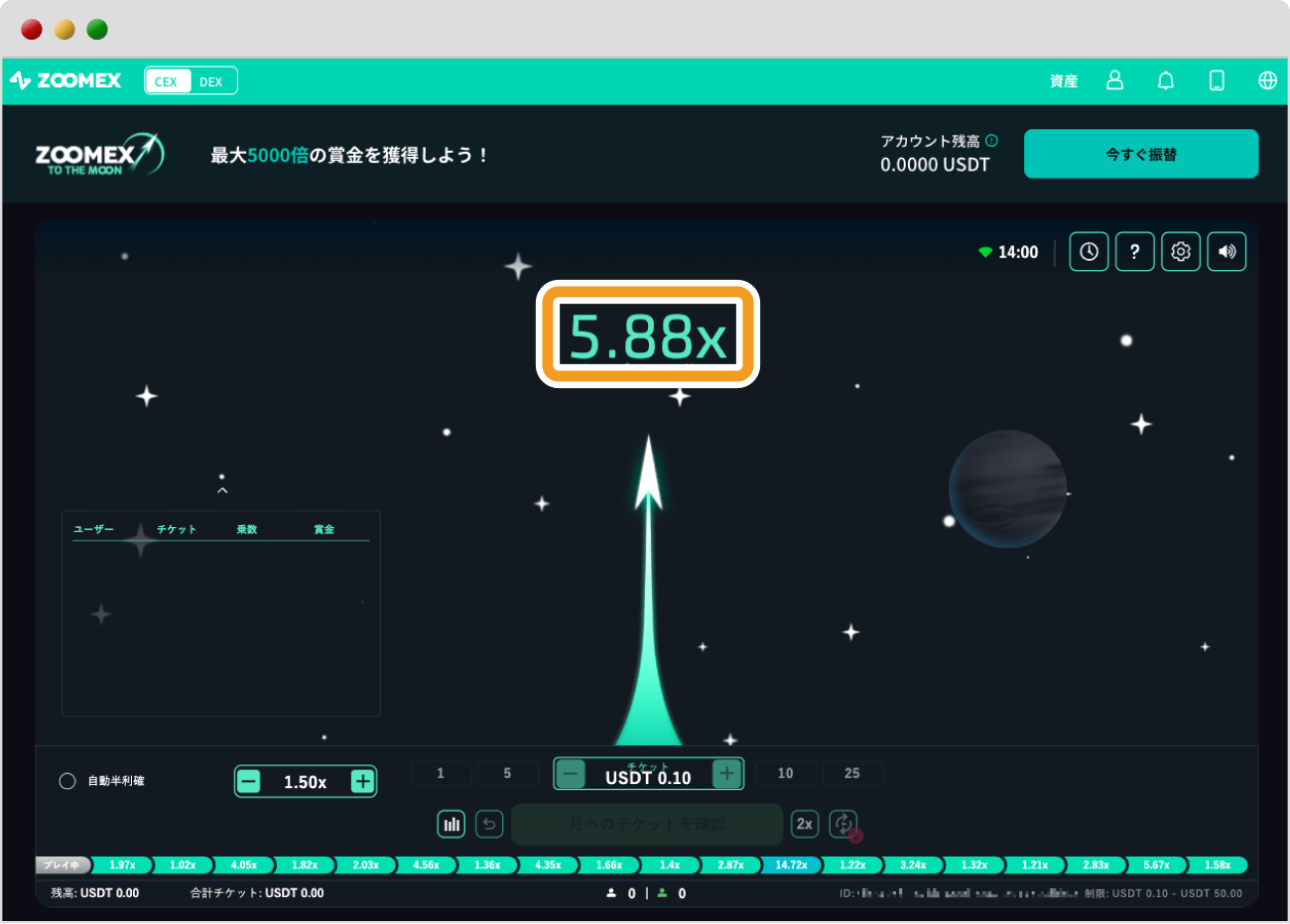The height and width of the screenshot is (924, 1290).
Task: Click the 今すぐ振替 button
Action: 1140,154
